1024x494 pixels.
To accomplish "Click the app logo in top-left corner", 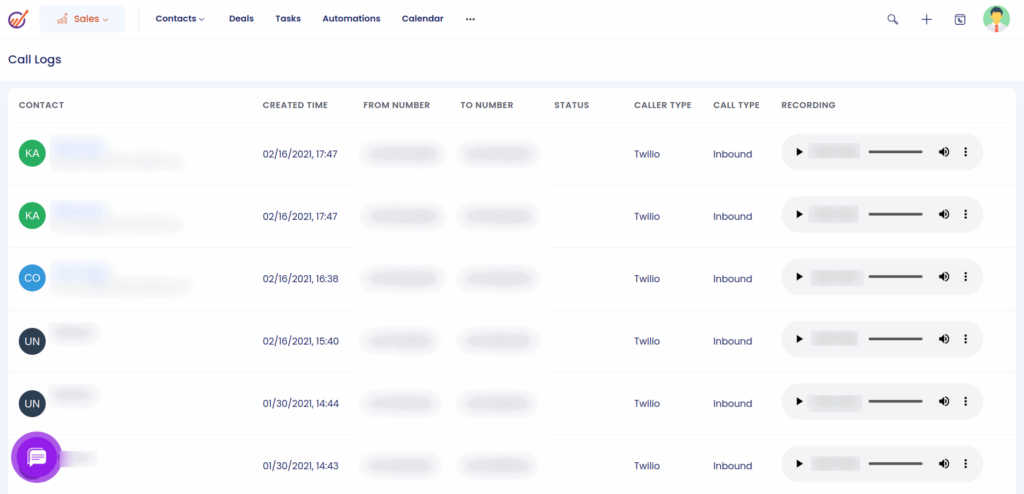I will [18, 19].
